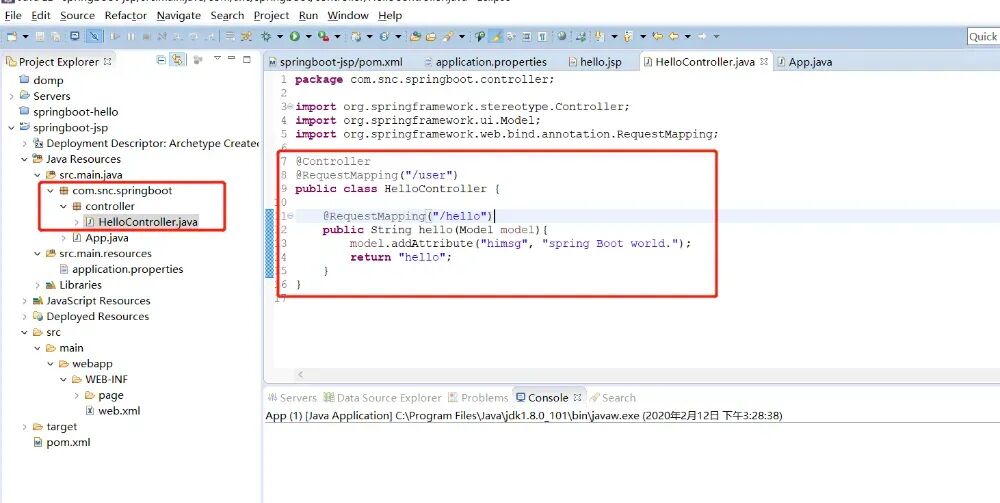1000x503 pixels.
Task: Click the Resume debug icon
Action: [x=115, y=36]
